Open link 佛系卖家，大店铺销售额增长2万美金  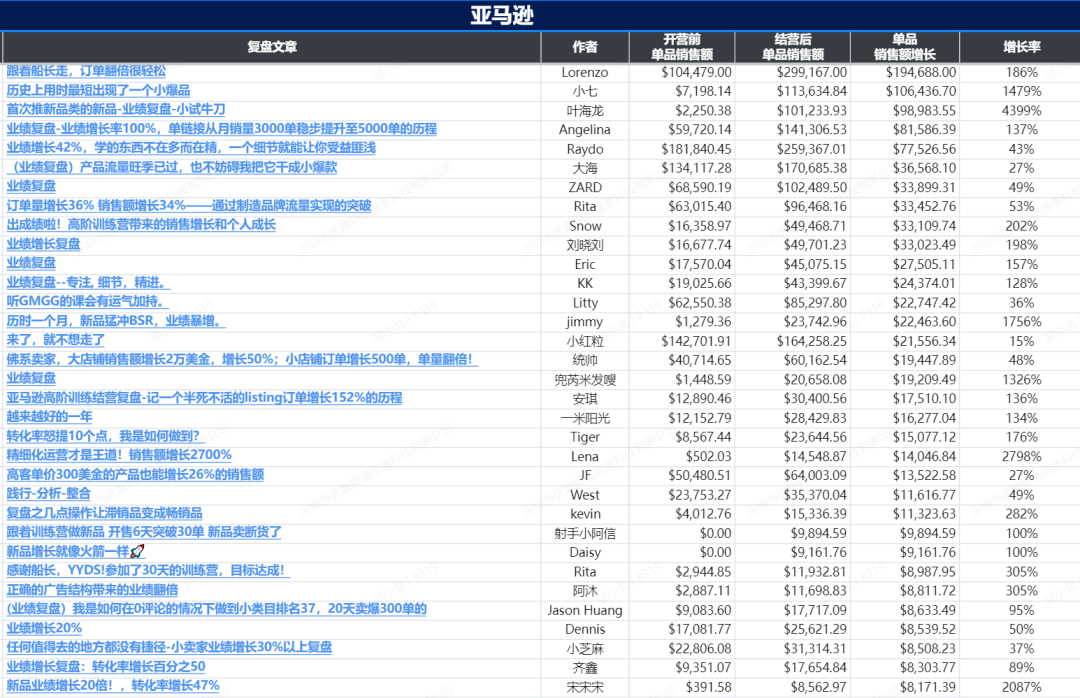[242, 359]
